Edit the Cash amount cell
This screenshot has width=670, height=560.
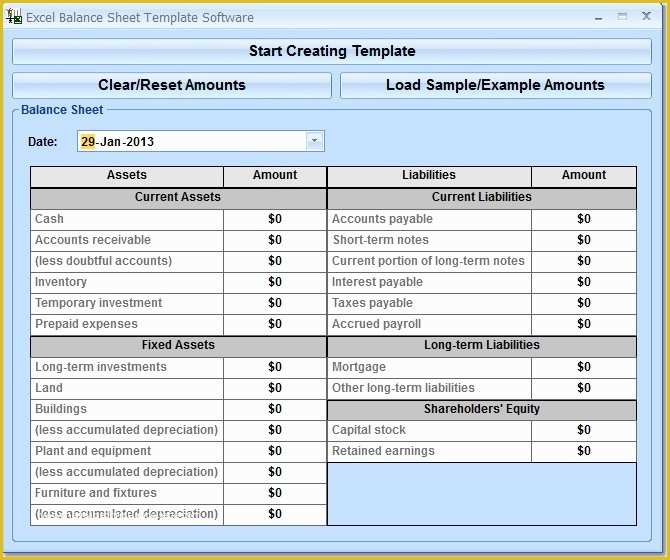[275, 219]
